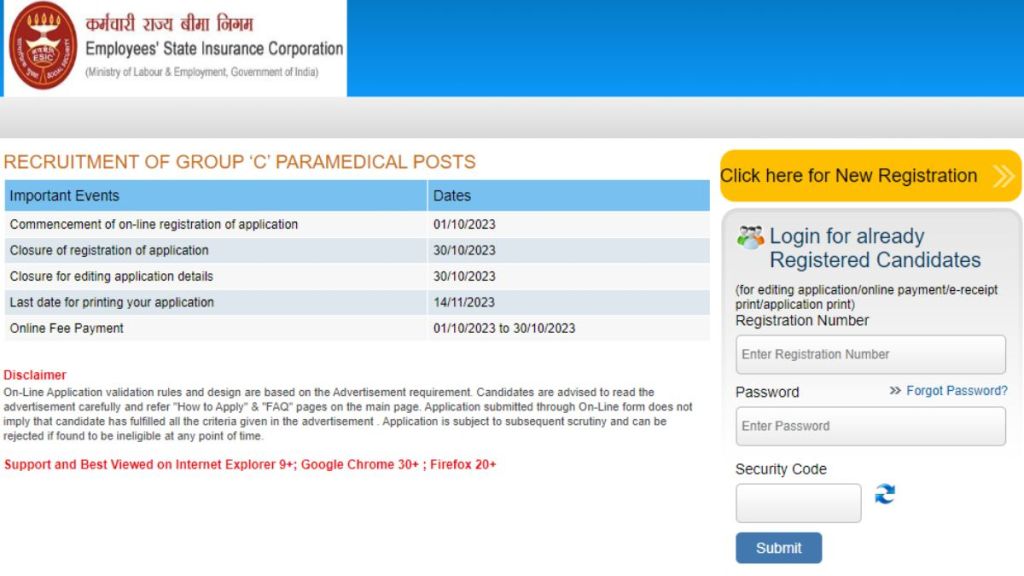Open the Forgot Password link
The width and height of the screenshot is (1024, 576).
957,391
